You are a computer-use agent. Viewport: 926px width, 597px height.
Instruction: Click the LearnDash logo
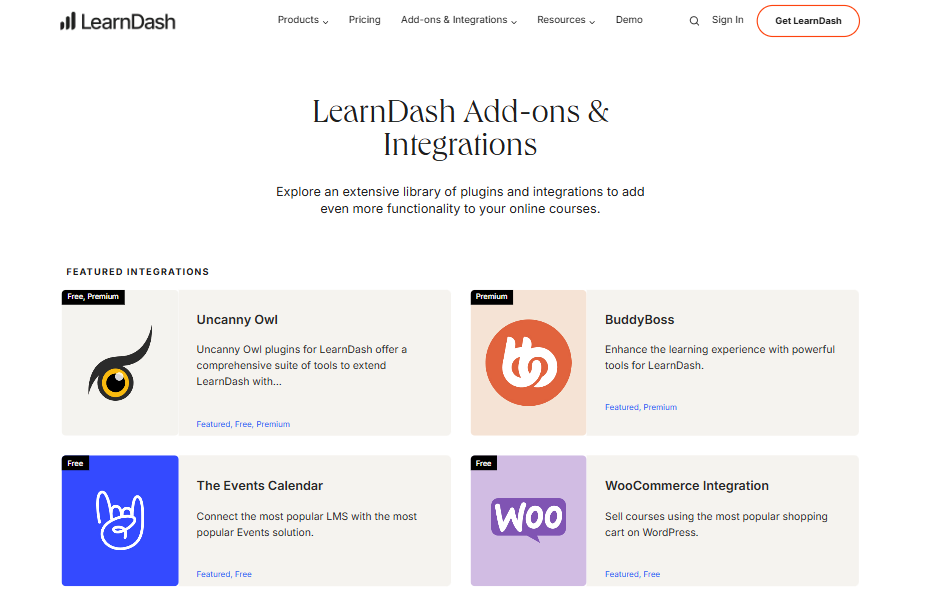(117, 20)
